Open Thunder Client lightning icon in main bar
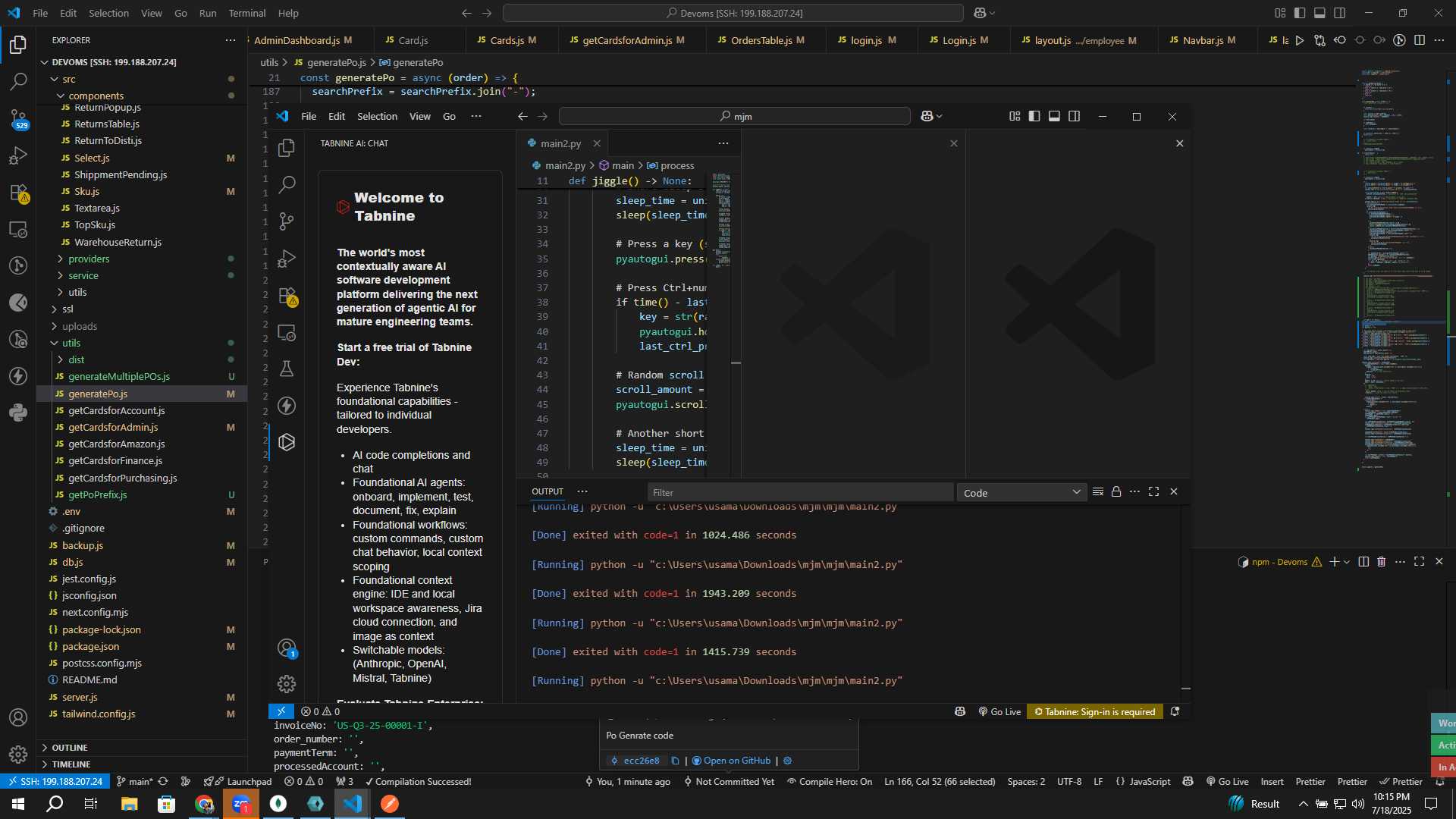The height and width of the screenshot is (819, 1456). pos(18,376)
